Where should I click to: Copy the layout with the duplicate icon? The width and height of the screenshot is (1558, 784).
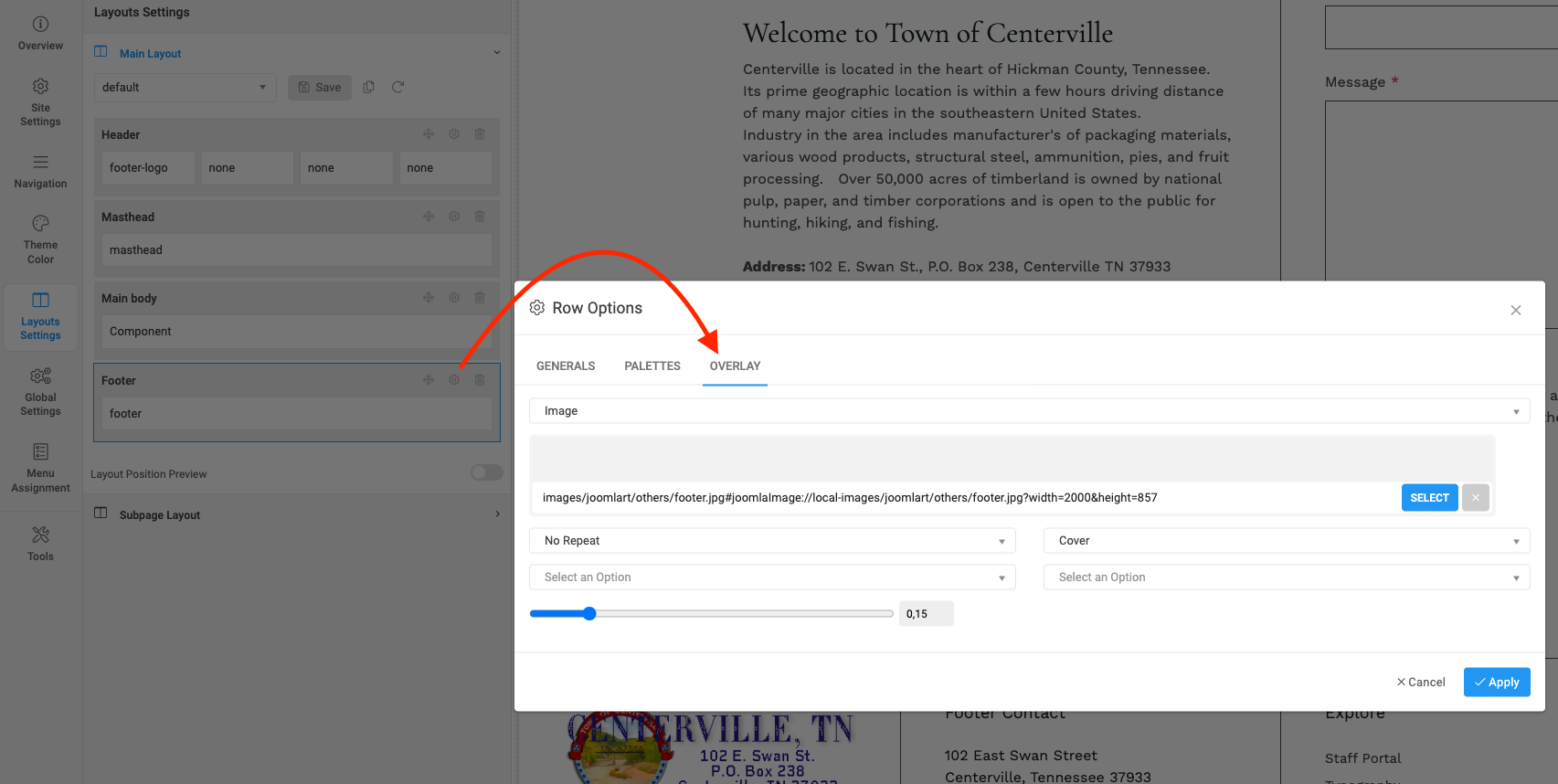[x=369, y=87]
